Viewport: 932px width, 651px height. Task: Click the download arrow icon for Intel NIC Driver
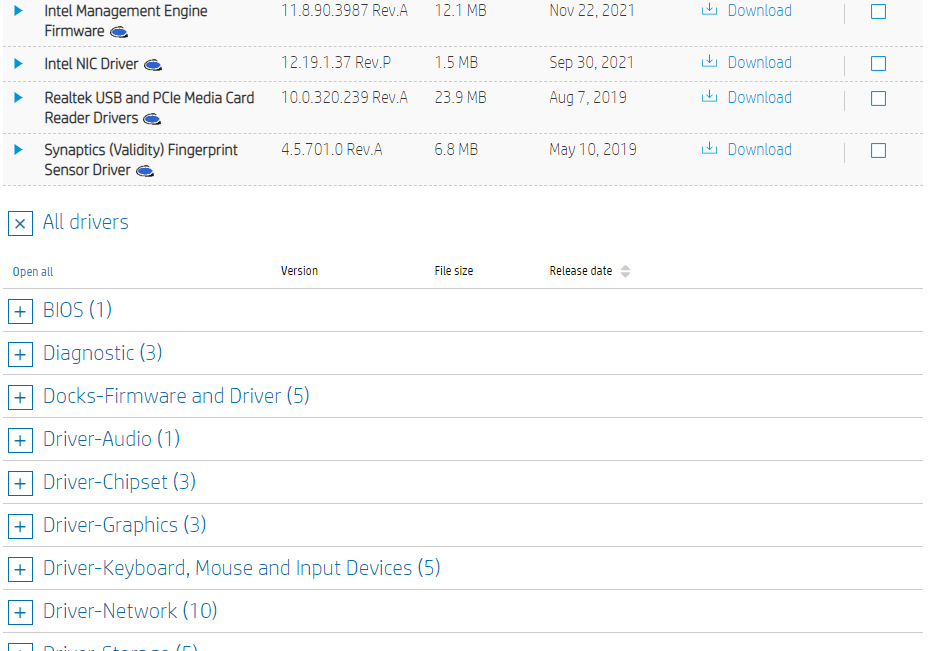click(709, 61)
